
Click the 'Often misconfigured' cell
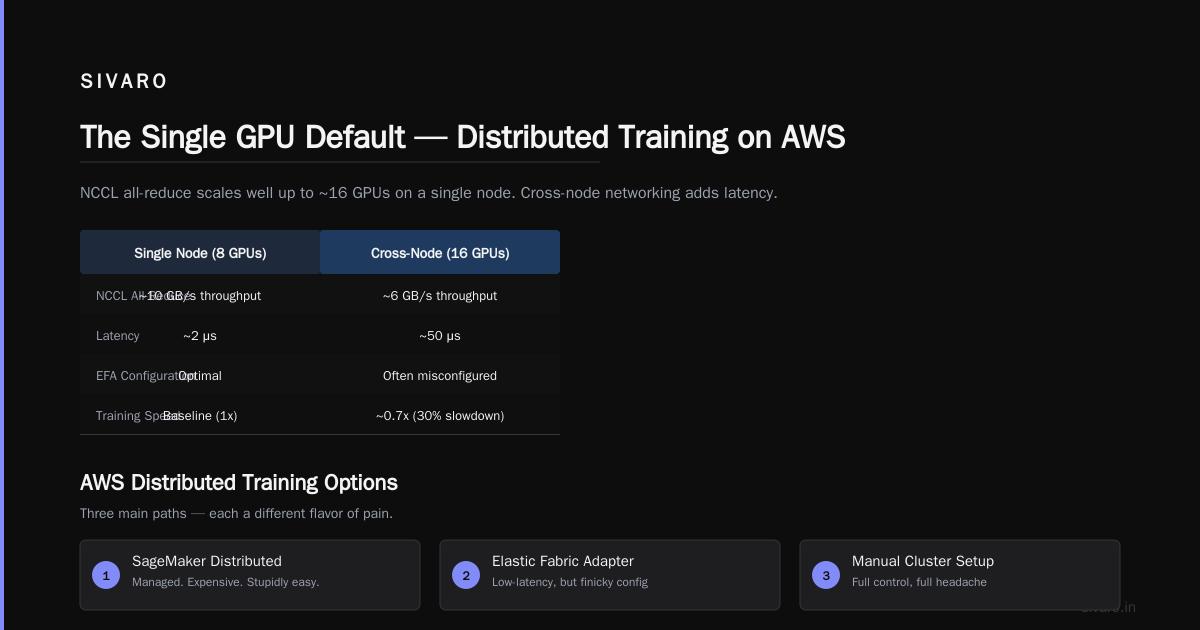[x=440, y=376]
